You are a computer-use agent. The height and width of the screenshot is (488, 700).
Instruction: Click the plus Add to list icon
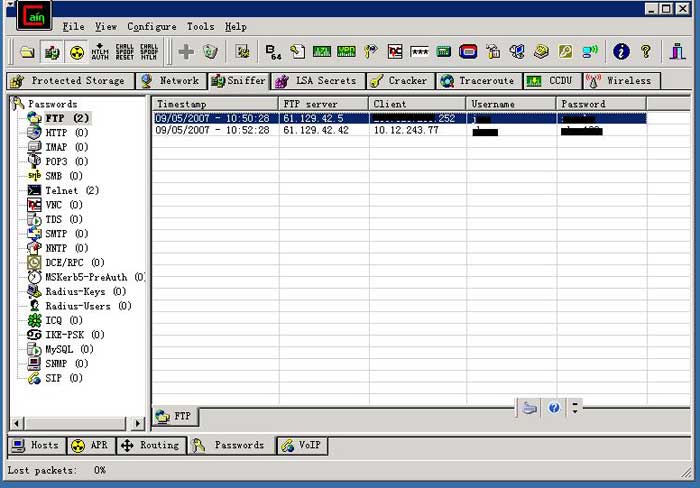[186, 52]
